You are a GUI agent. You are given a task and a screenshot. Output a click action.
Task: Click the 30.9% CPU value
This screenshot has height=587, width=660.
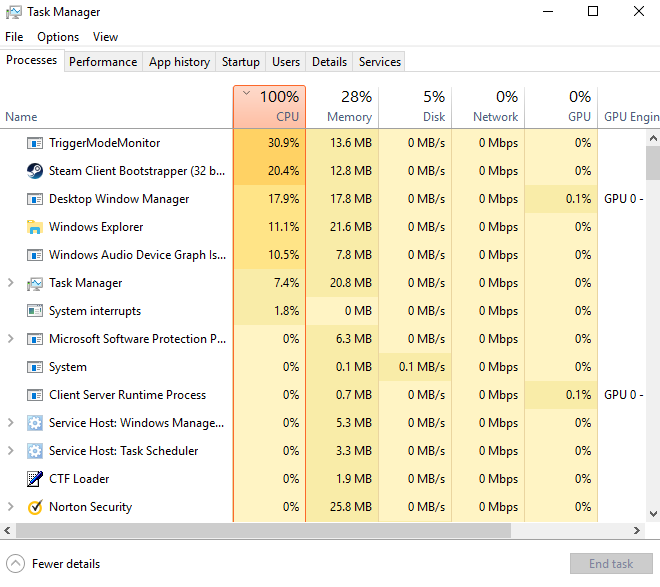pos(283,143)
